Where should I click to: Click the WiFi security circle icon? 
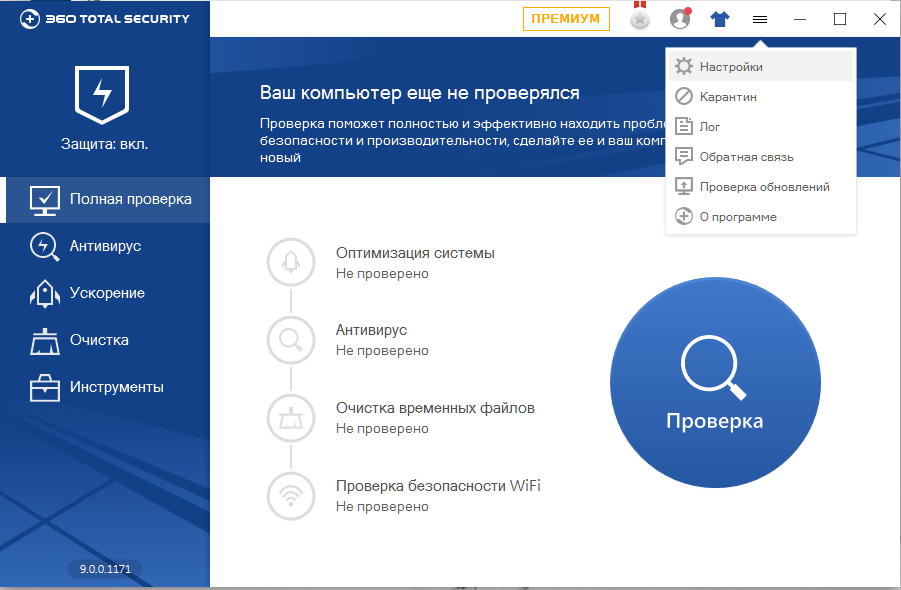coord(291,496)
